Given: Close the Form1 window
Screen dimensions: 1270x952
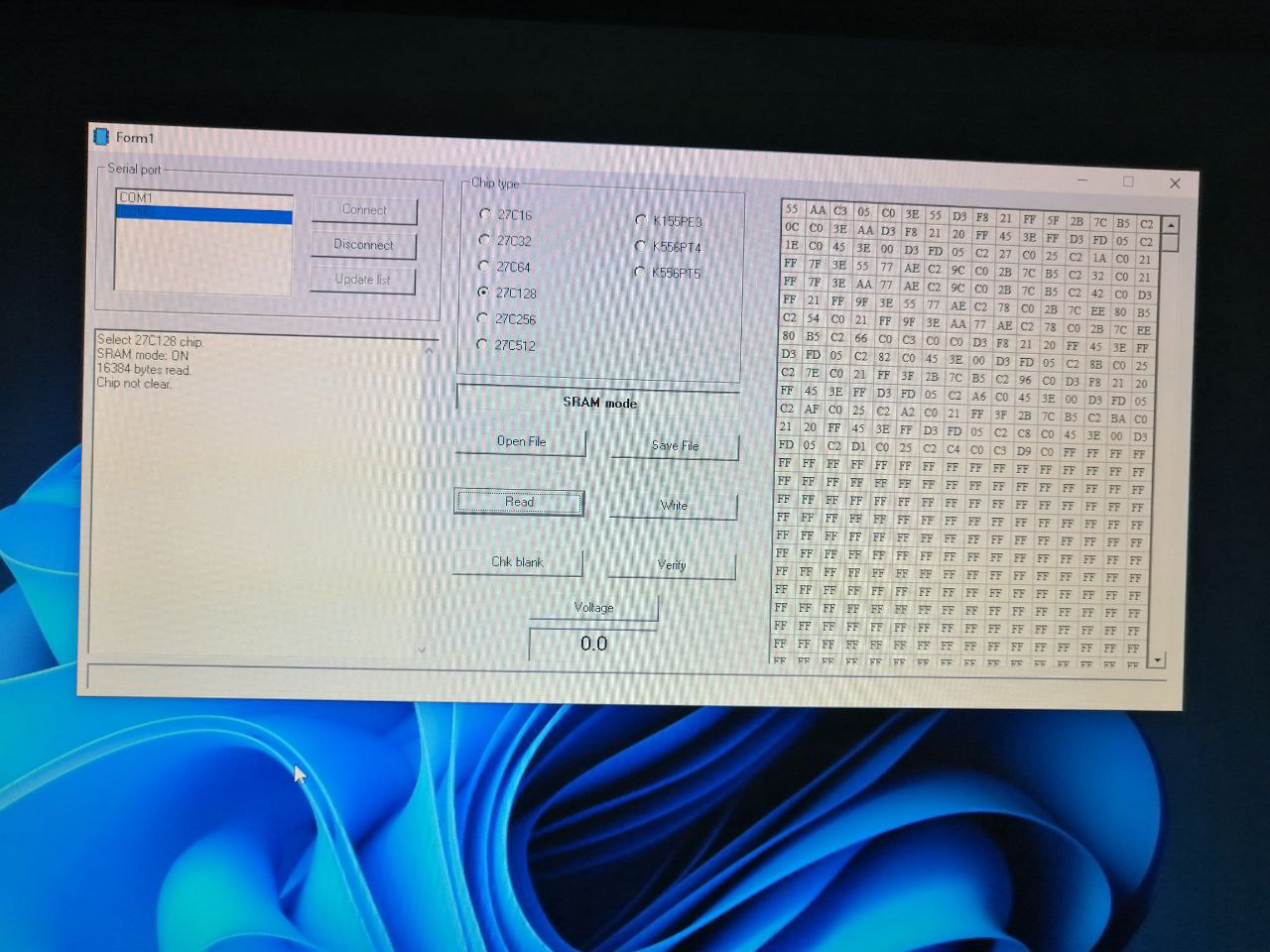Looking at the screenshot, I should pyautogui.click(x=1175, y=182).
